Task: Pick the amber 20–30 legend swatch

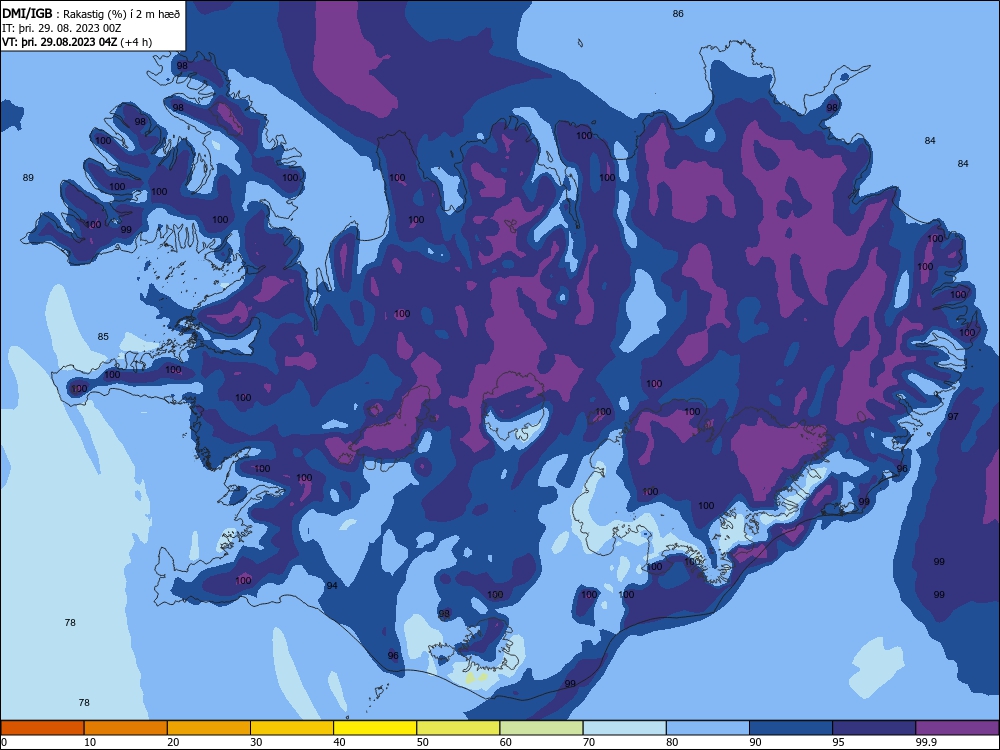Action: pos(209,728)
